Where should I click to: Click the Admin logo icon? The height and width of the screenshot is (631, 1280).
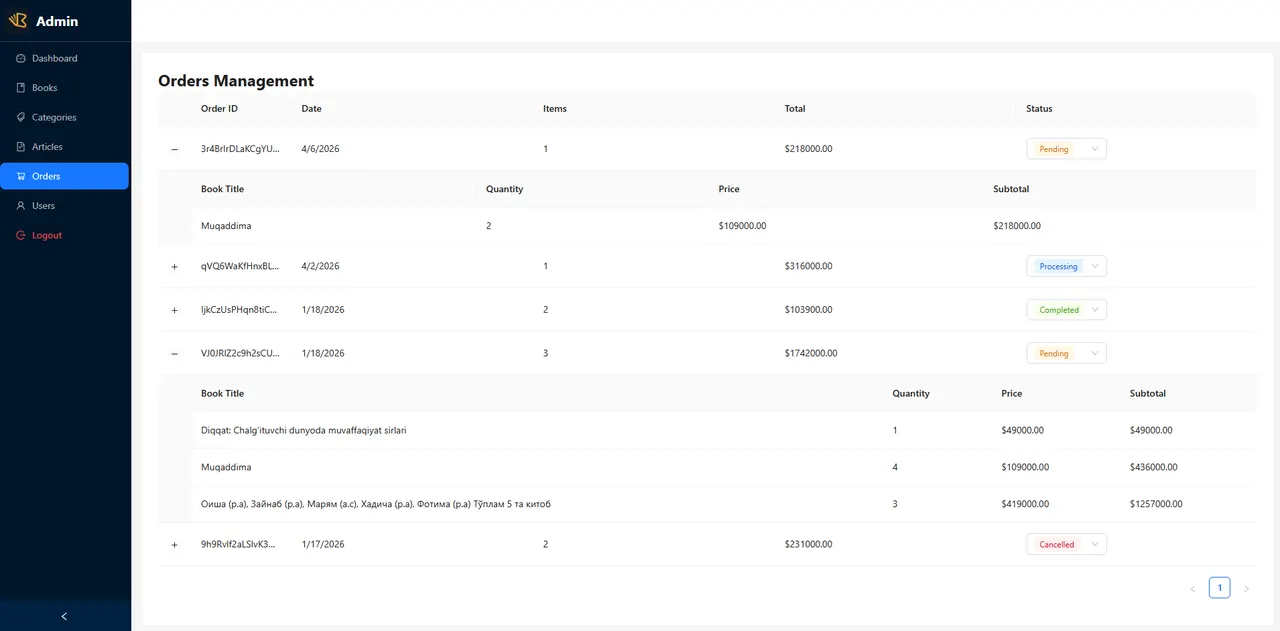(x=18, y=20)
